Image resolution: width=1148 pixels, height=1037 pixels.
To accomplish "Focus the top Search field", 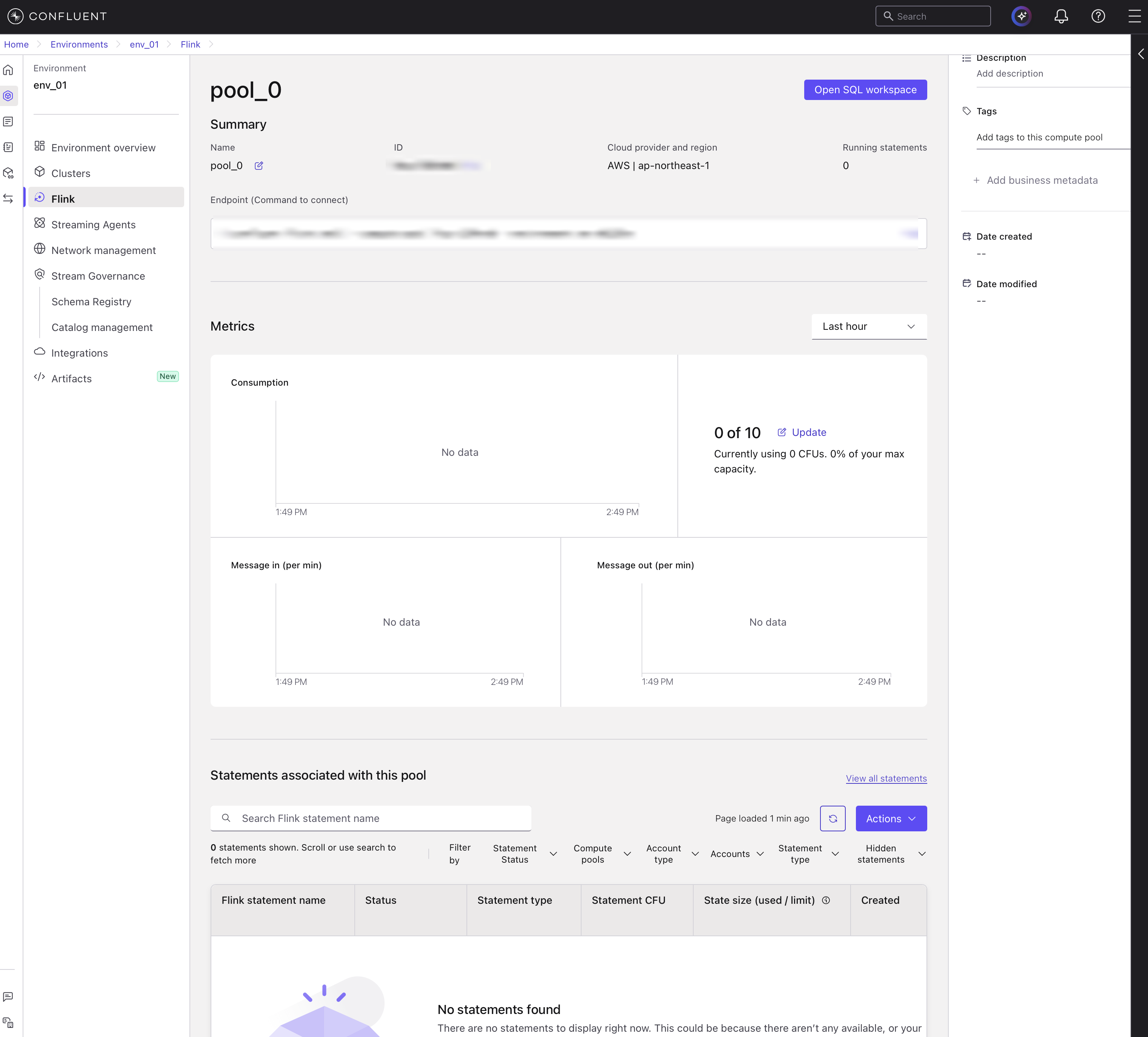I will 933,16.
